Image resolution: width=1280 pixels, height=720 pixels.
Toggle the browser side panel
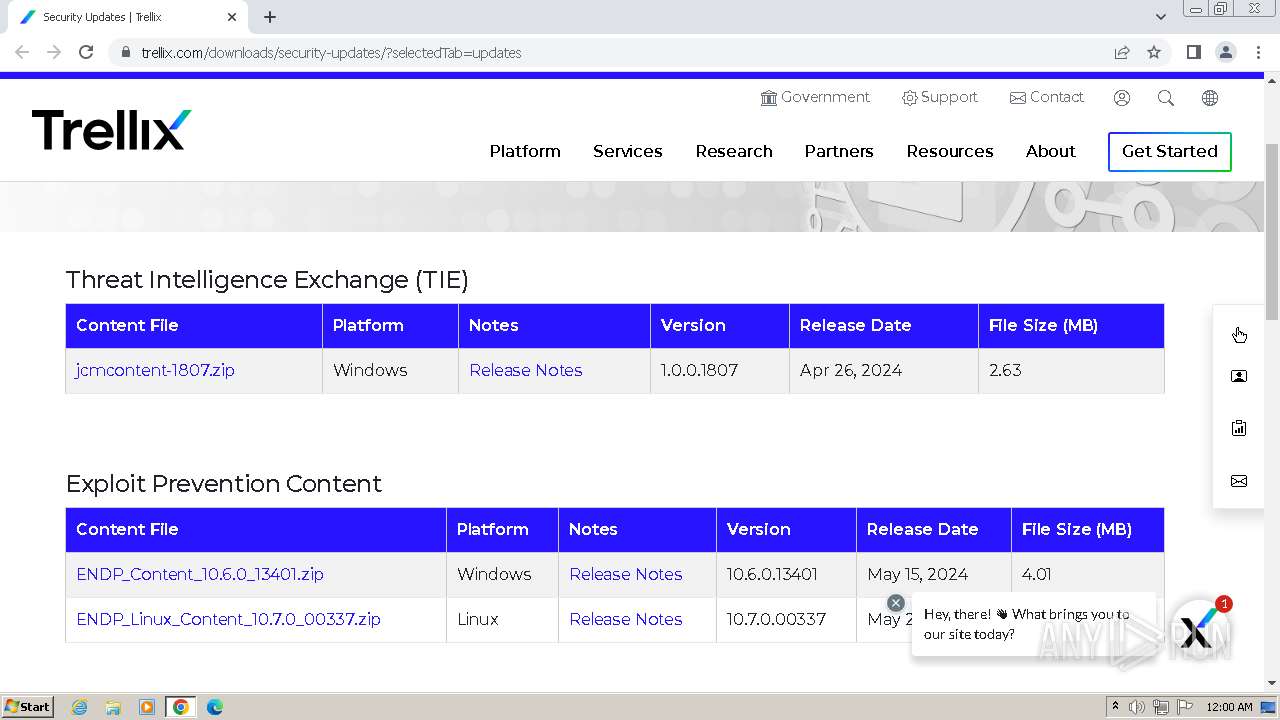tap(1193, 52)
